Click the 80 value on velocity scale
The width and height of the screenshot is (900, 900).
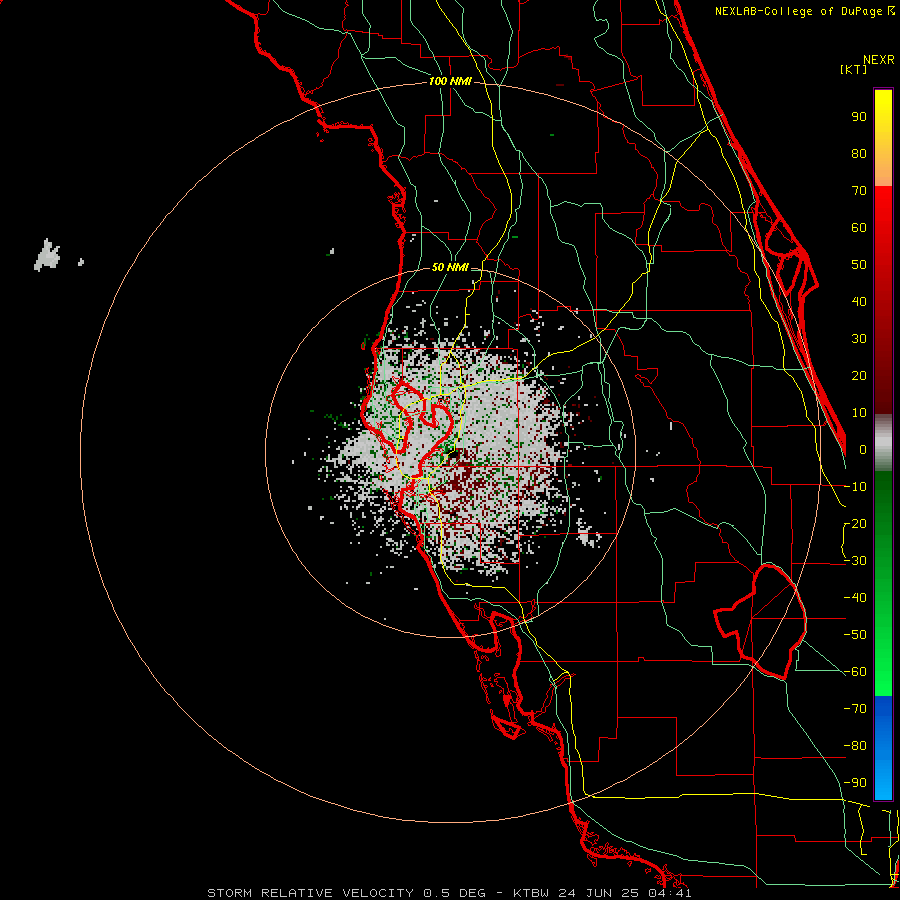(859, 154)
